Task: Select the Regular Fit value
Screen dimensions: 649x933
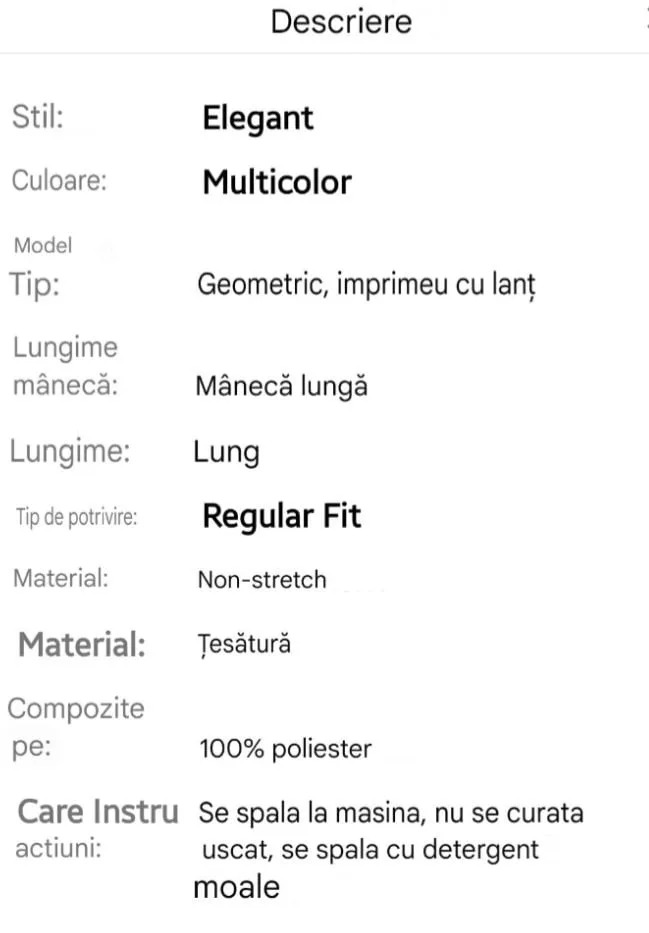Action: [x=281, y=516]
